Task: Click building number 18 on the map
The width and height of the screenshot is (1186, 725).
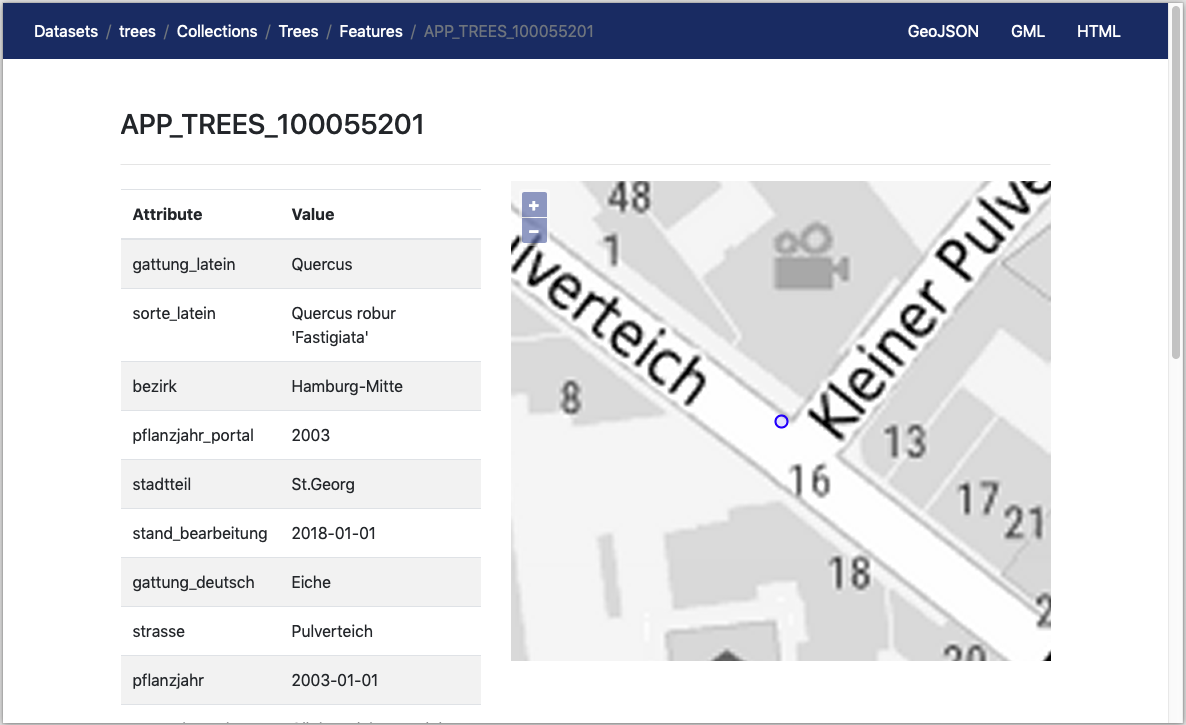Action: coord(849,572)
